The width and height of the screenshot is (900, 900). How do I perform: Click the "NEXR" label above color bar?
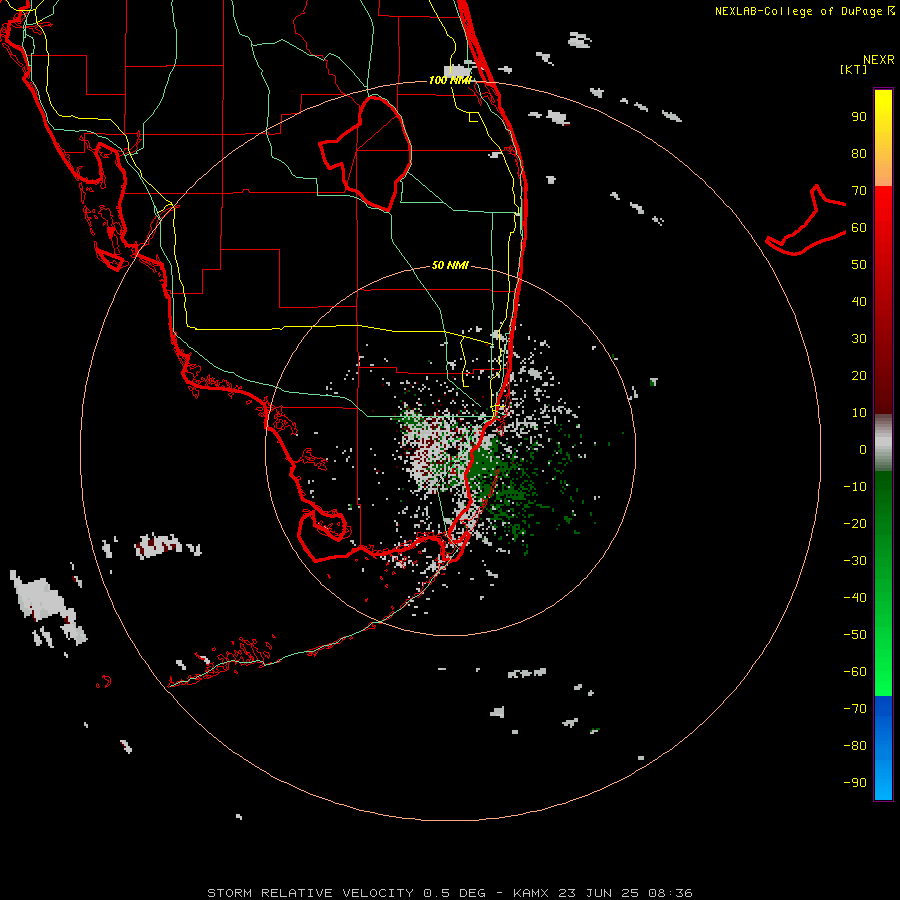(879, 60)
